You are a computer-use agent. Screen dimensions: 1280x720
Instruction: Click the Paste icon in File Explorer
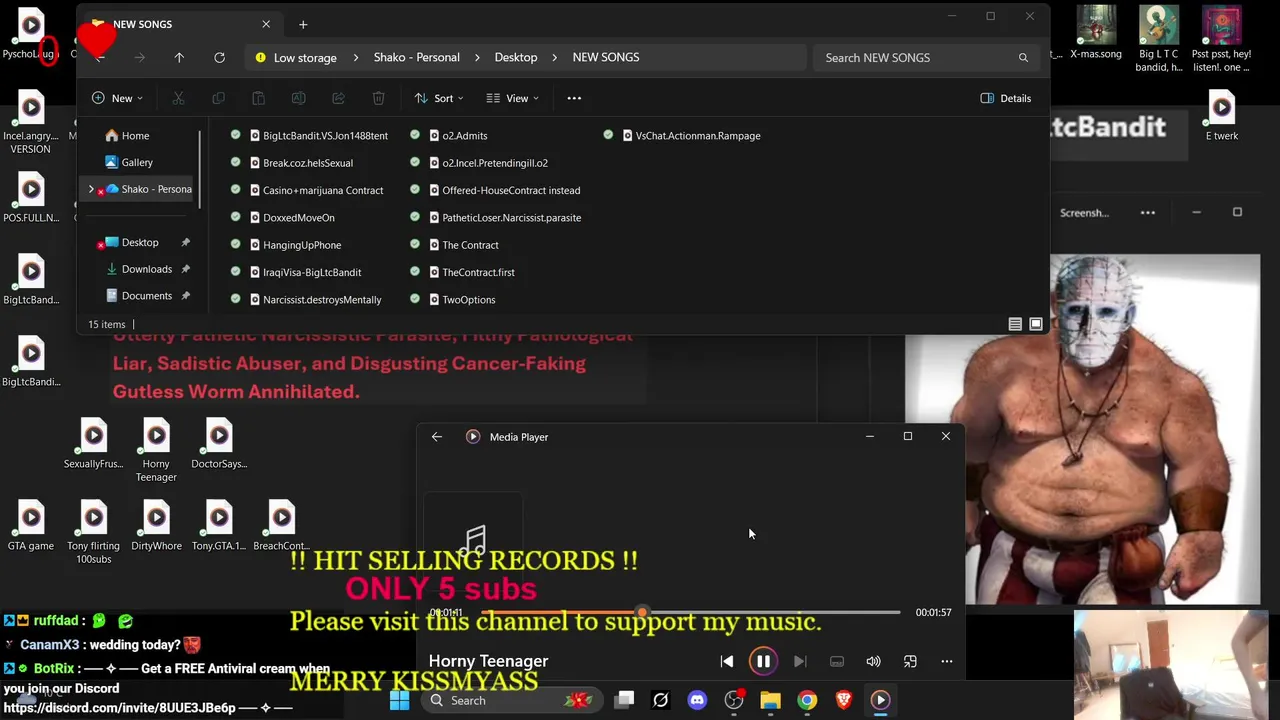[258, 98]
